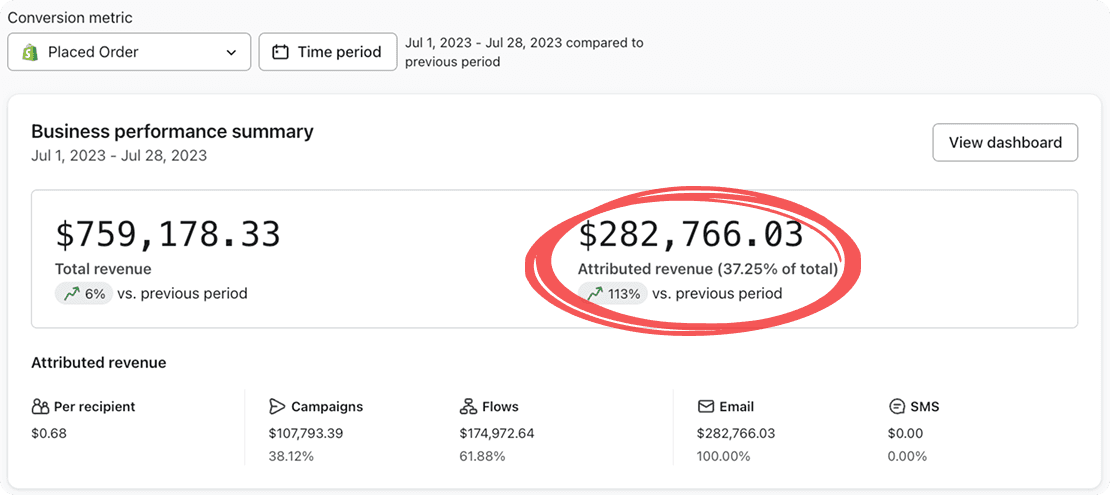Viewport: 1110px width, 495px height.
Task: Click the 113% upward trend badge
Action: [612, 293]
